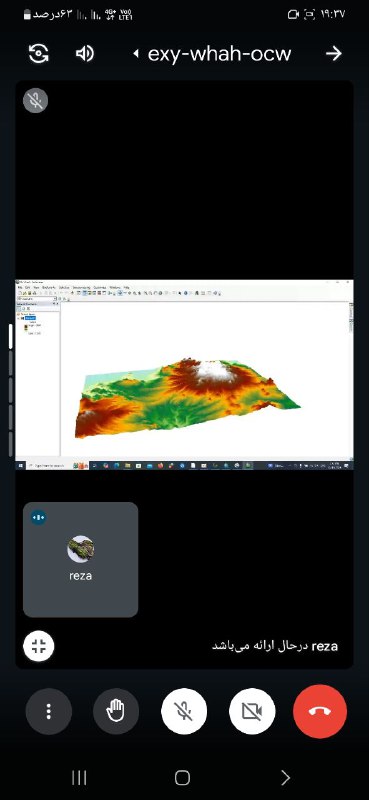This screenshot has height=800, width=369.
Task: Open Android recent apps navigation button
Action: point(79,778)
